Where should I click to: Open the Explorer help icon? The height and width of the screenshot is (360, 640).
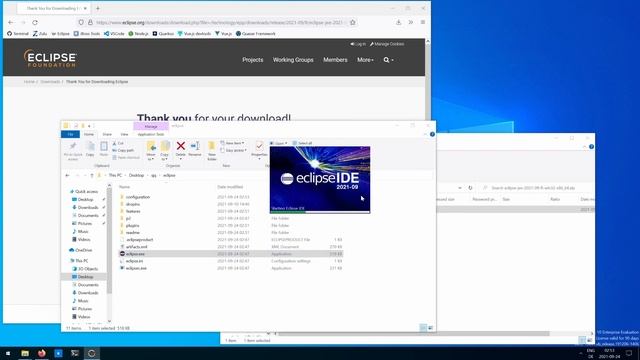click(432, 134)
